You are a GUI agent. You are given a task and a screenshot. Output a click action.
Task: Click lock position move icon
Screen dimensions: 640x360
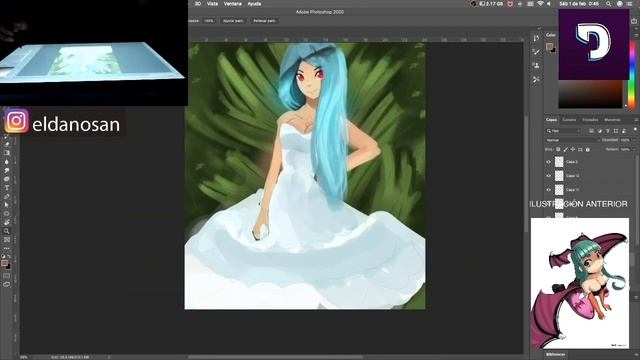573,150
